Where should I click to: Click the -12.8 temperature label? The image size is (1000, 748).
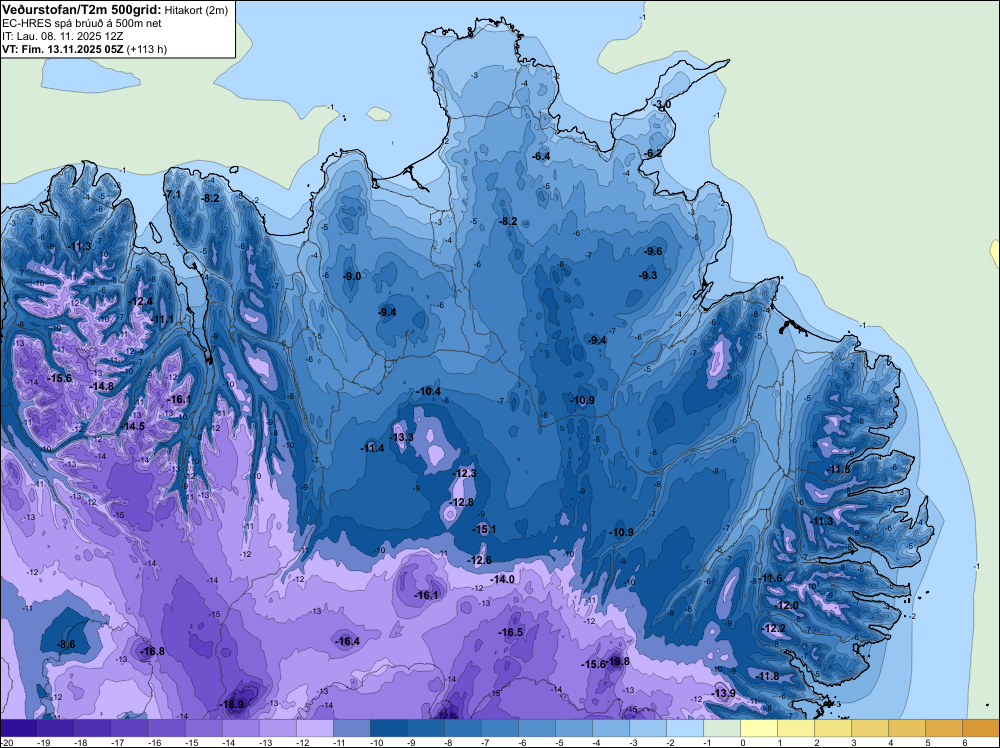click(462, 502)
